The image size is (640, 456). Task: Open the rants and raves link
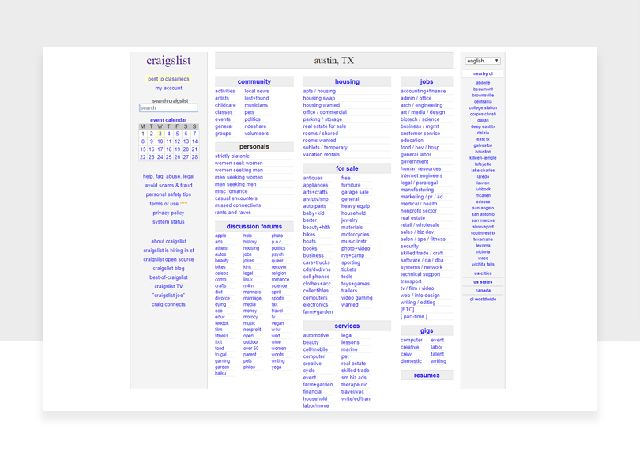(233, 212)
